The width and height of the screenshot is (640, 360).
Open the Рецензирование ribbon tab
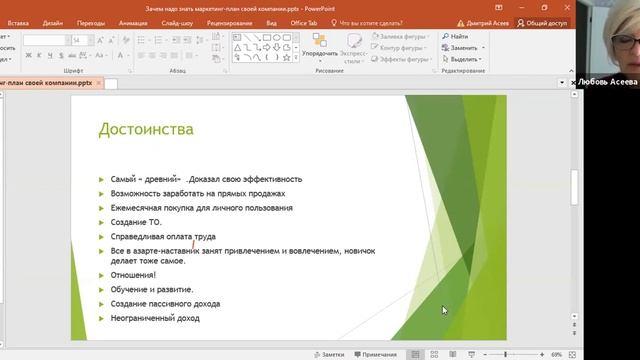229,23
